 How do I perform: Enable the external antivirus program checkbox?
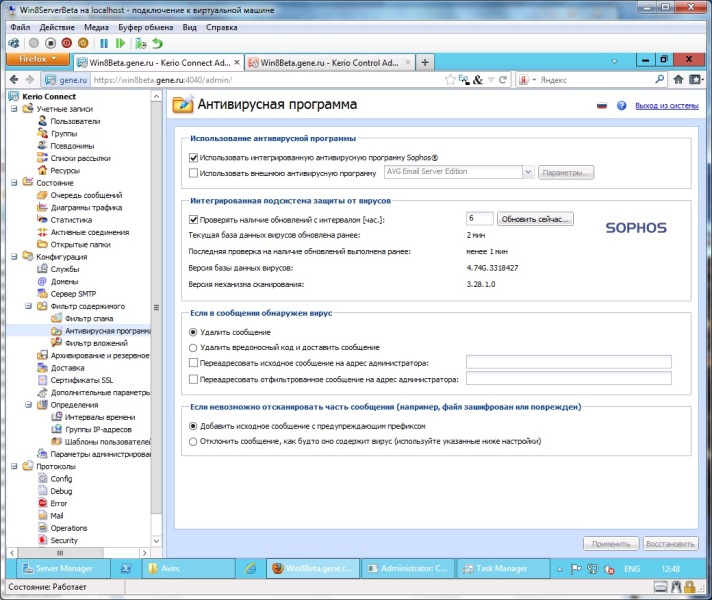tap(194, 173)
